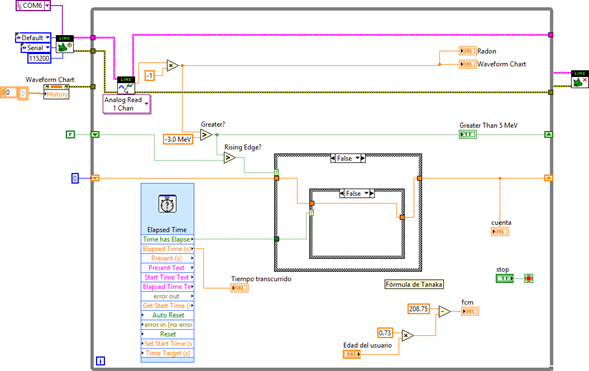Click the 115200 baud rate constant
The image size is (589, 371).
[x=39, y=58]
